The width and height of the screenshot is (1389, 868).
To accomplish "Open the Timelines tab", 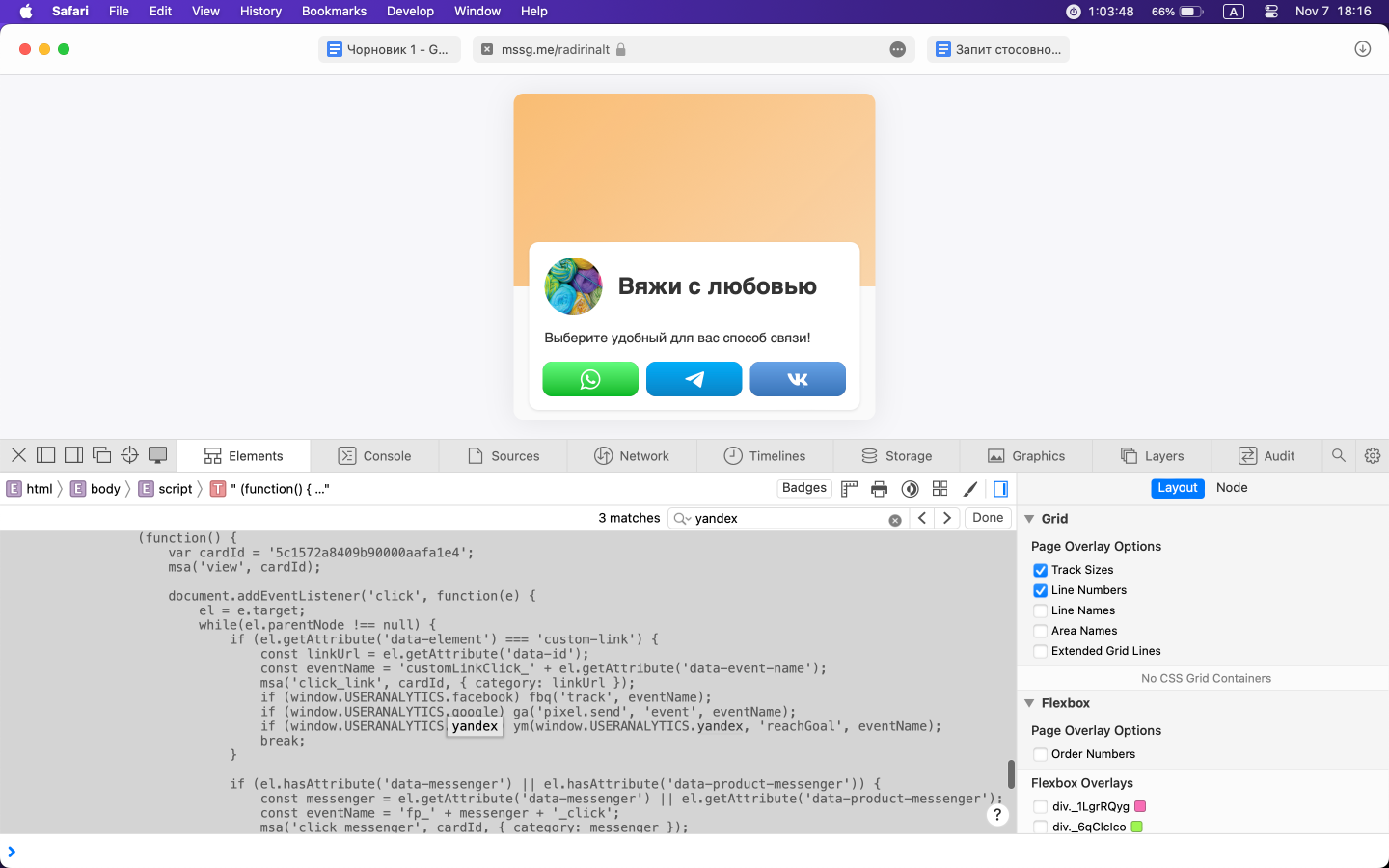I will [765, 456].
